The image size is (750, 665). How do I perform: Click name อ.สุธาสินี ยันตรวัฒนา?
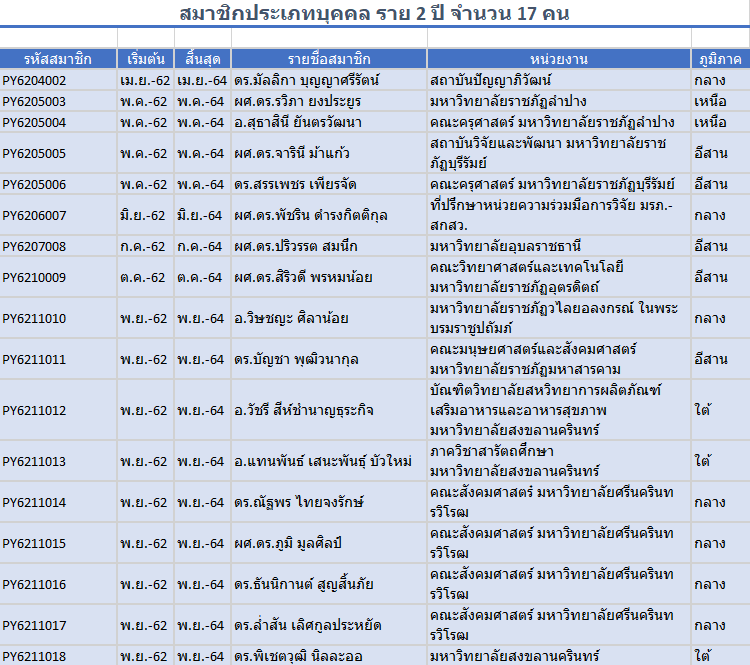[298, 122]
